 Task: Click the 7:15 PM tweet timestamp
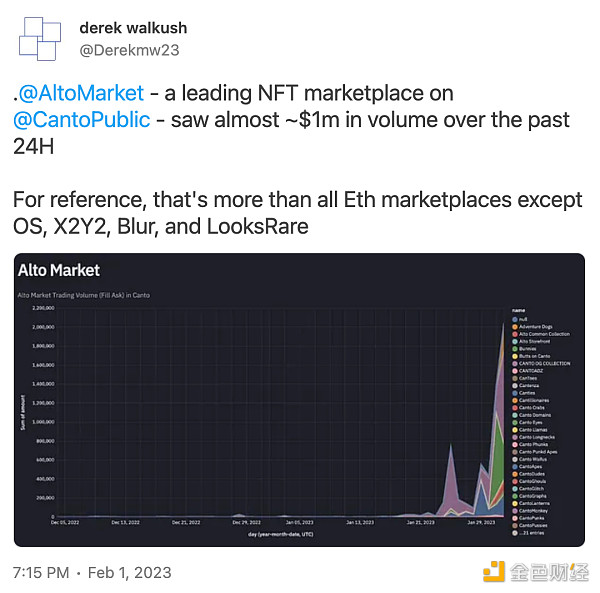coord(41,572)
